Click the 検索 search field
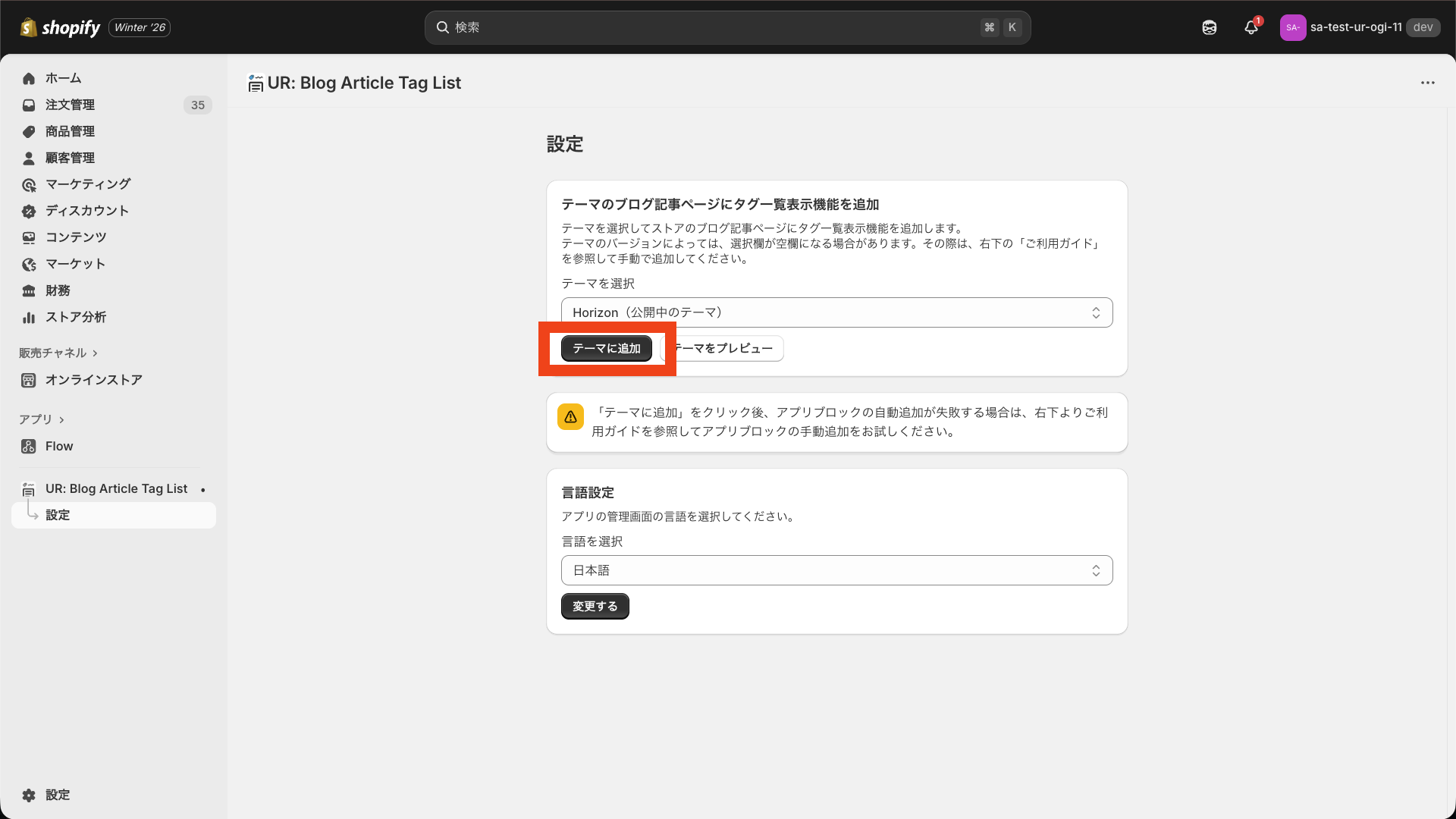This screenshot has height=819, width=1456. [x=727, y=27]
